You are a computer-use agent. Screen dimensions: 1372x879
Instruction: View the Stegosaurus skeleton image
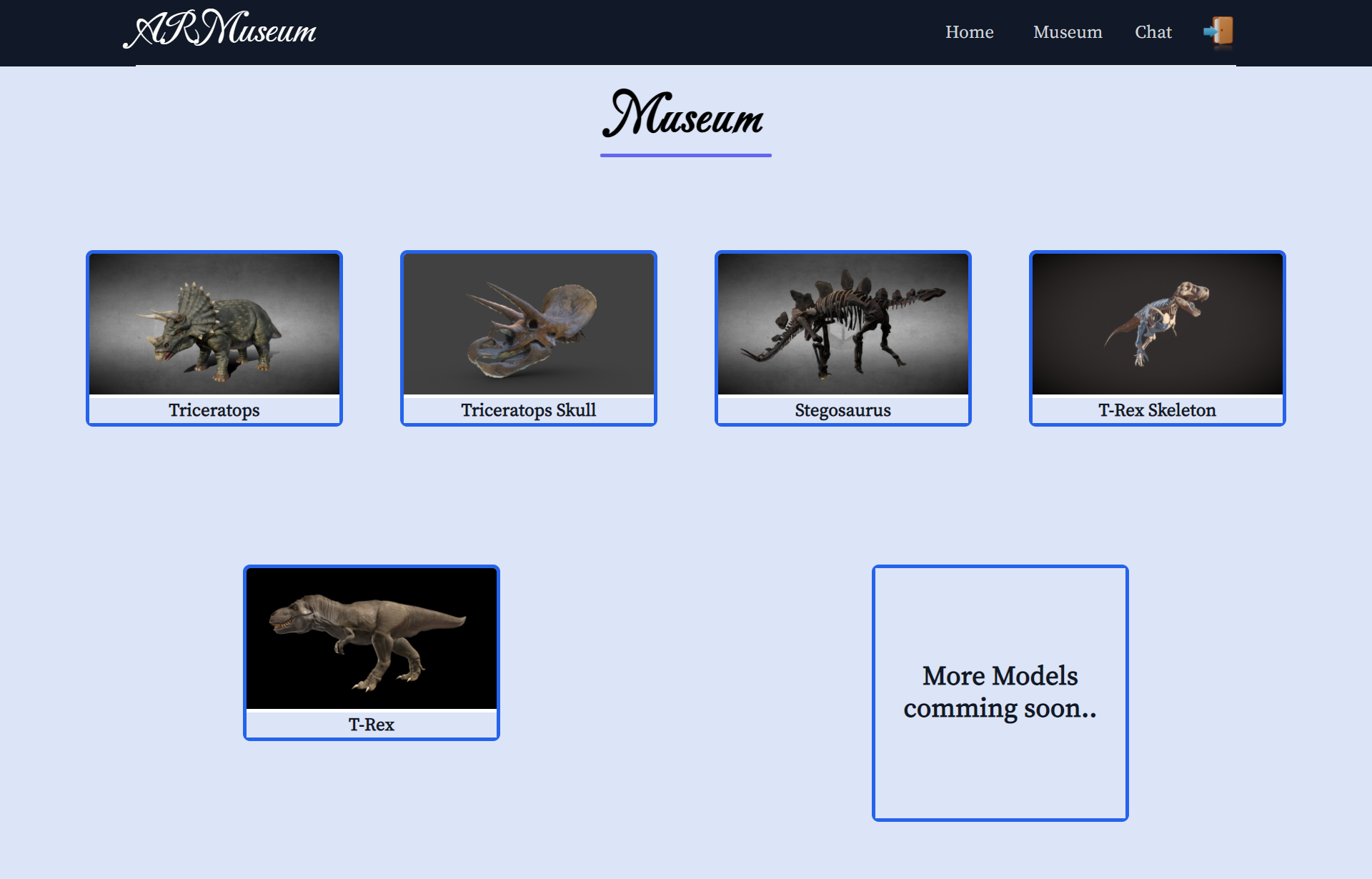(x=843, y=324)
